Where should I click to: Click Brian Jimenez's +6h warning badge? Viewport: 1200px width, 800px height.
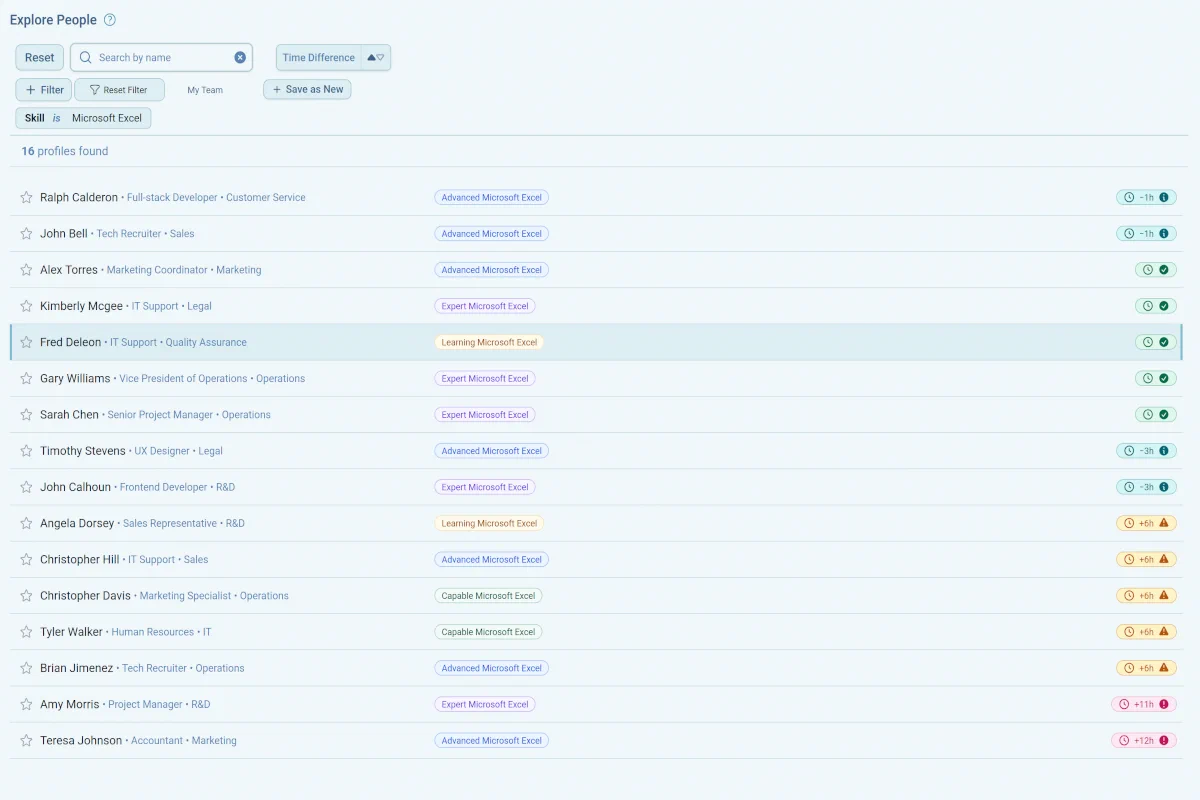(1146, 668)
